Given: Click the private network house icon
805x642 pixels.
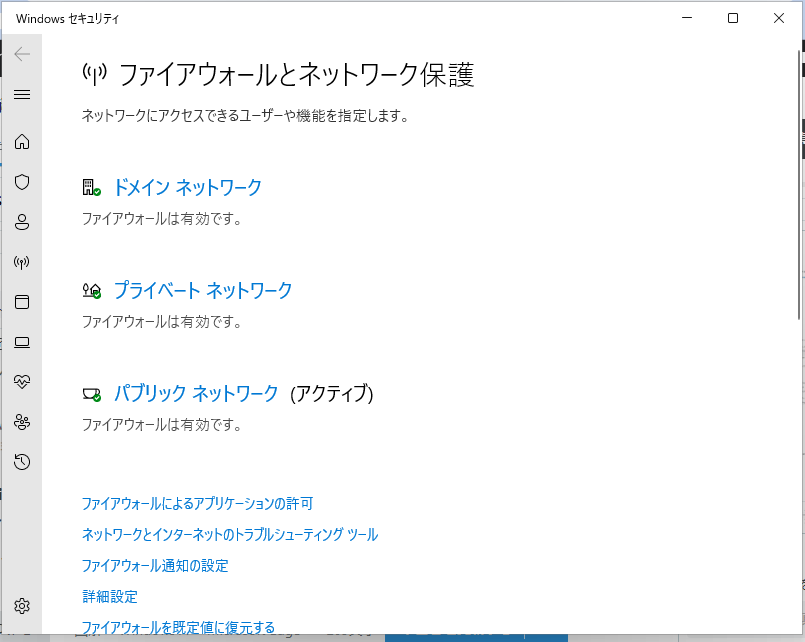Looking at the screenshot, I should click(91, 290).
